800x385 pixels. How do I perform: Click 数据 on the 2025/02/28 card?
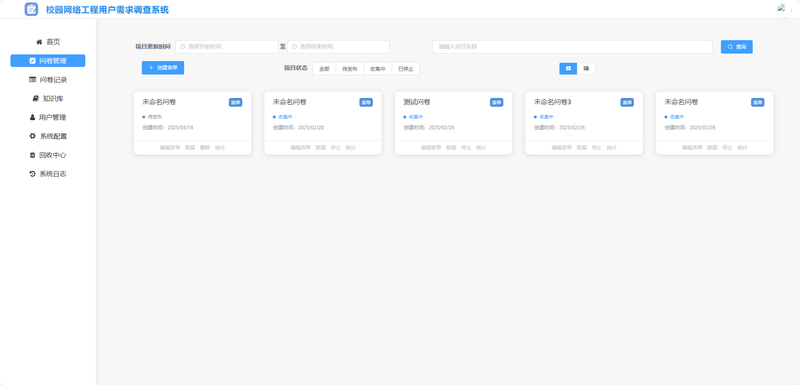[x=321, y=148]
